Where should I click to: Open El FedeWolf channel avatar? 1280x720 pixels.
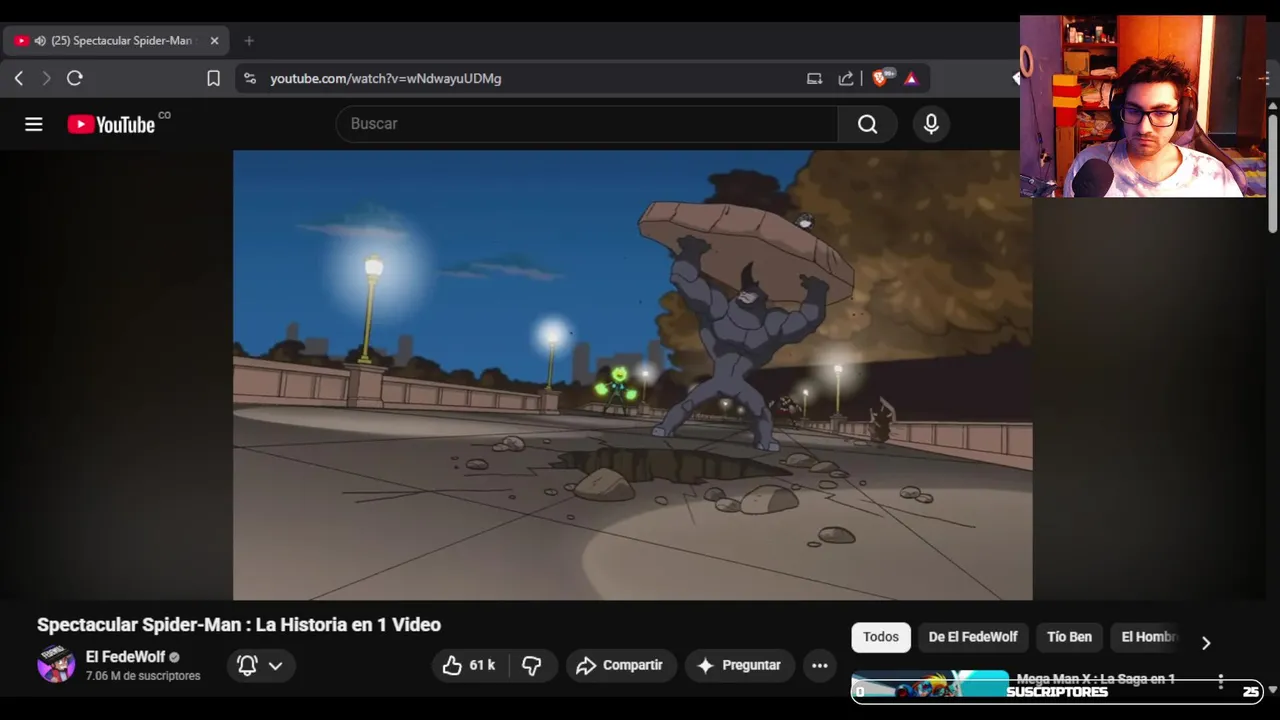tap(56, 665)
